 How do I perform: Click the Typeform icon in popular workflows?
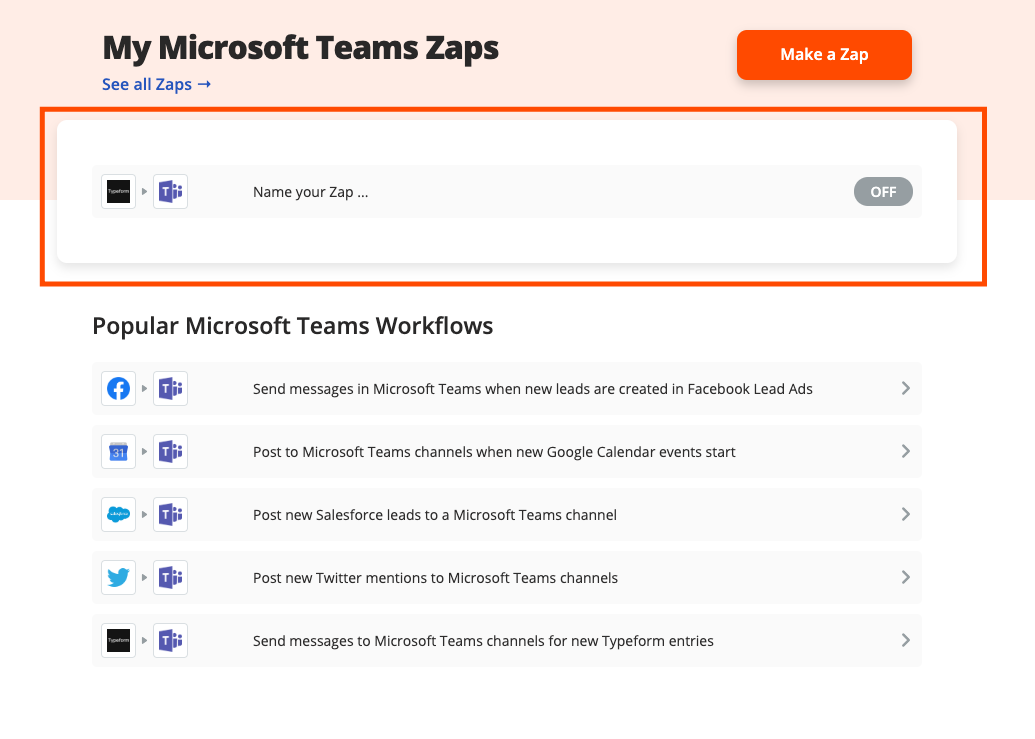coord(118,640)
